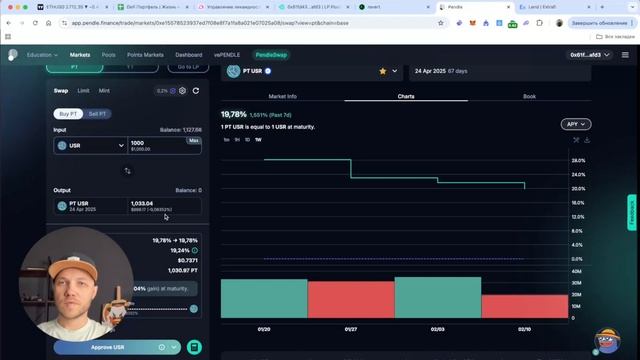Switch to the Lend | Extrafi browser tab
This screenshot has height=360, width=640.
coord(554,7)
